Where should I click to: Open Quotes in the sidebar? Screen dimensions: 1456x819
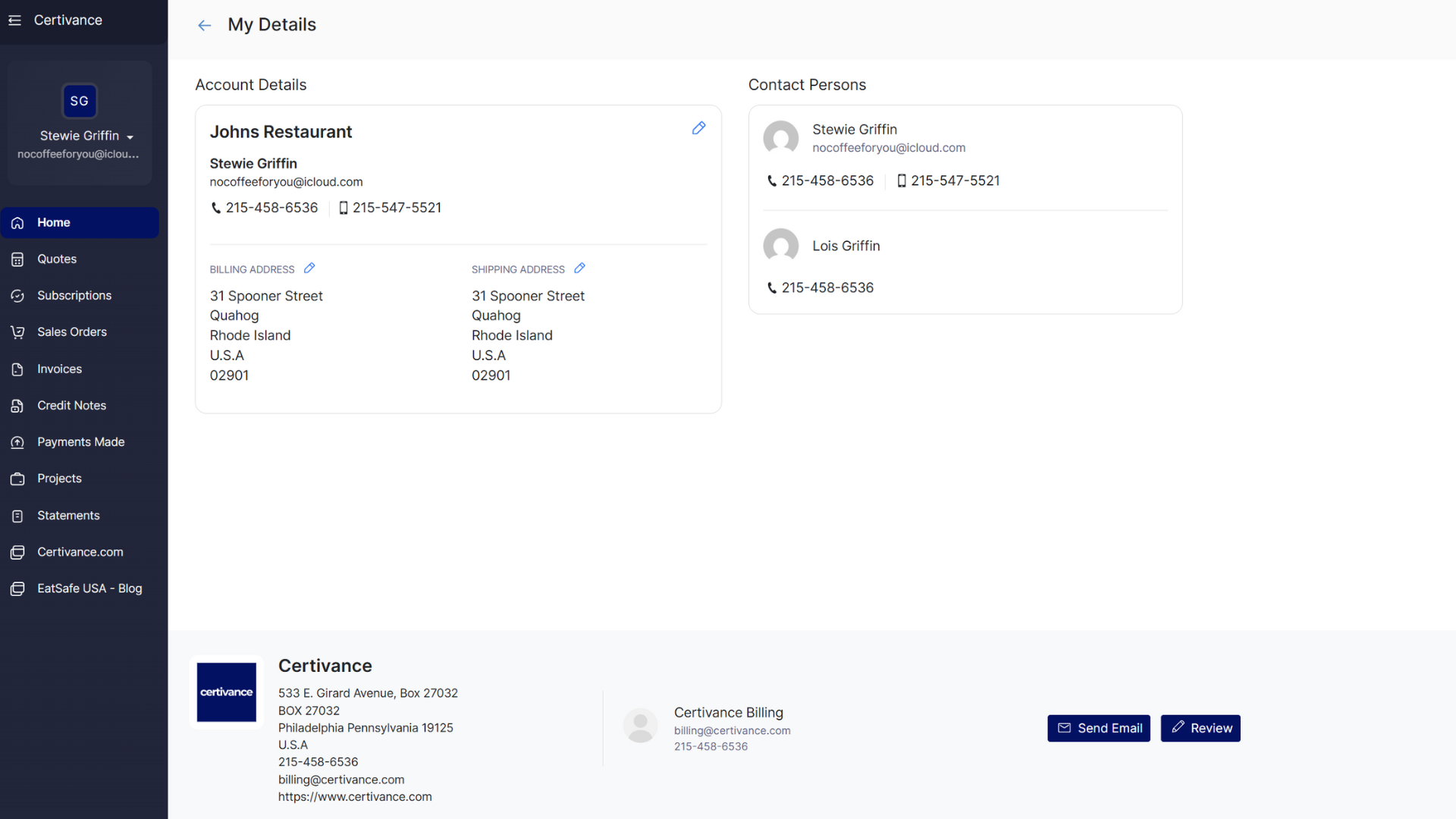[x=57, y=259]
